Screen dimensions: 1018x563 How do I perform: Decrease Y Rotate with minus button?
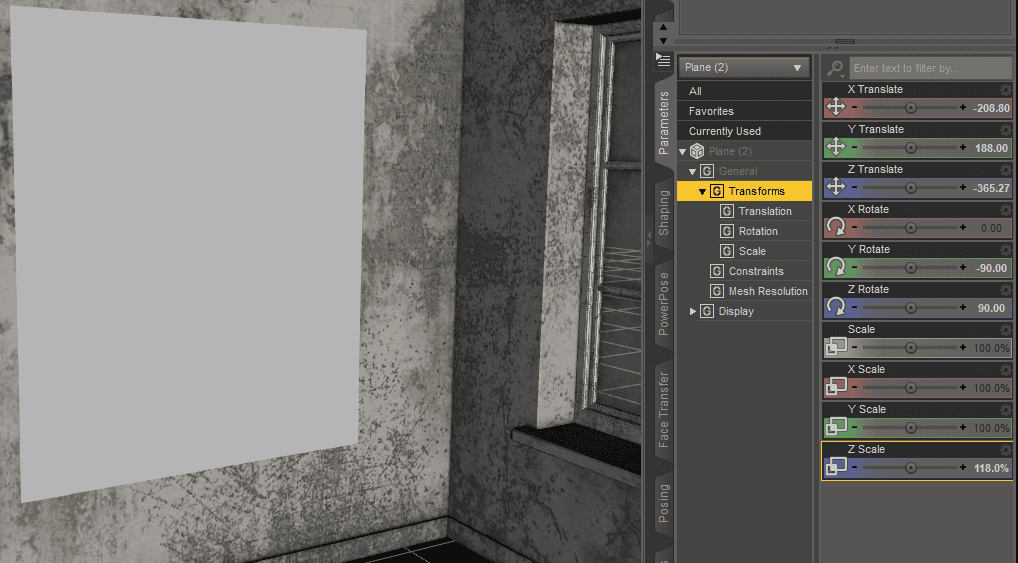tap(854, 268)
